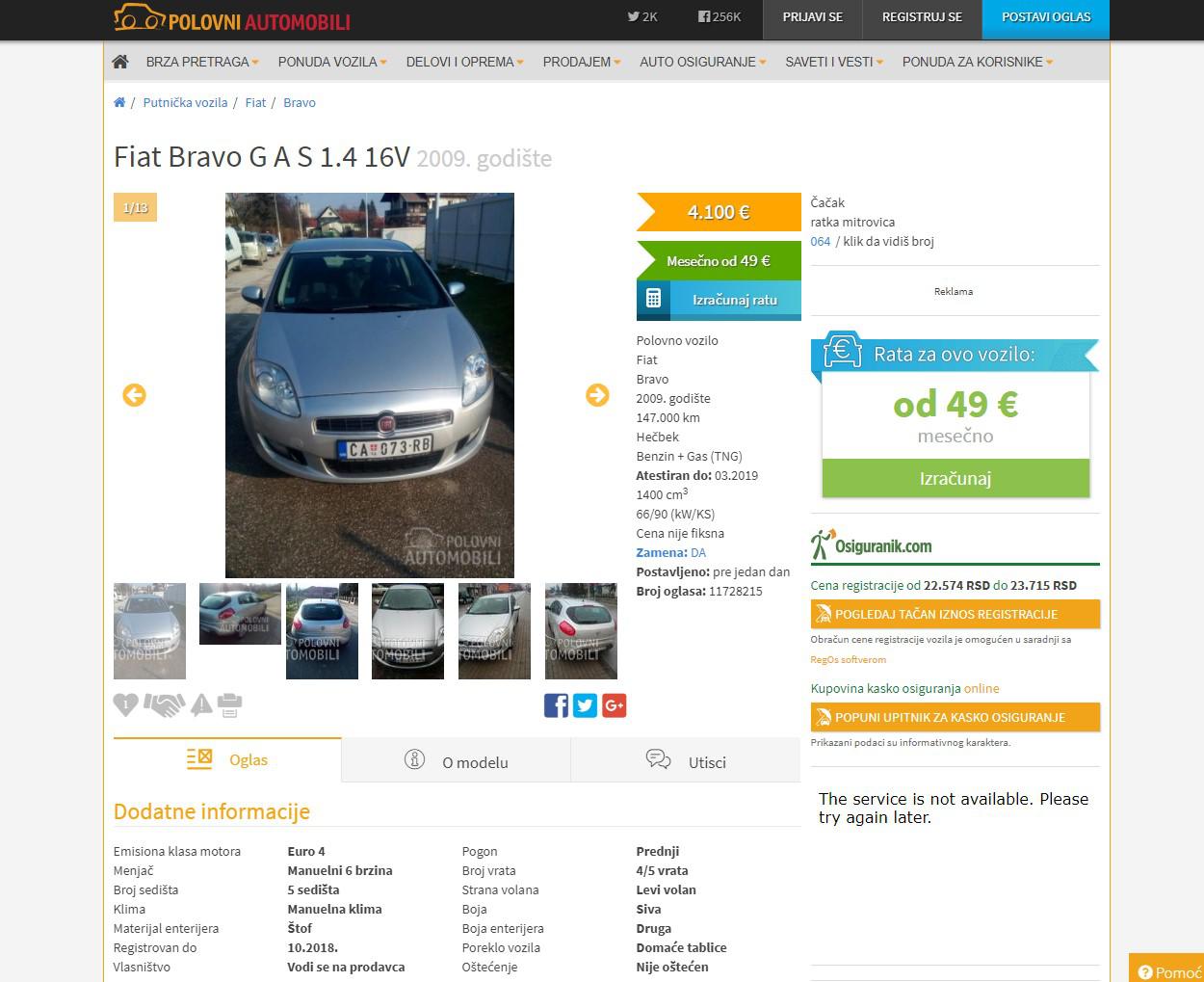Select the fourth thumbnail photo
The width and height of the screenshot is (1204, 982).
(408, 631)
